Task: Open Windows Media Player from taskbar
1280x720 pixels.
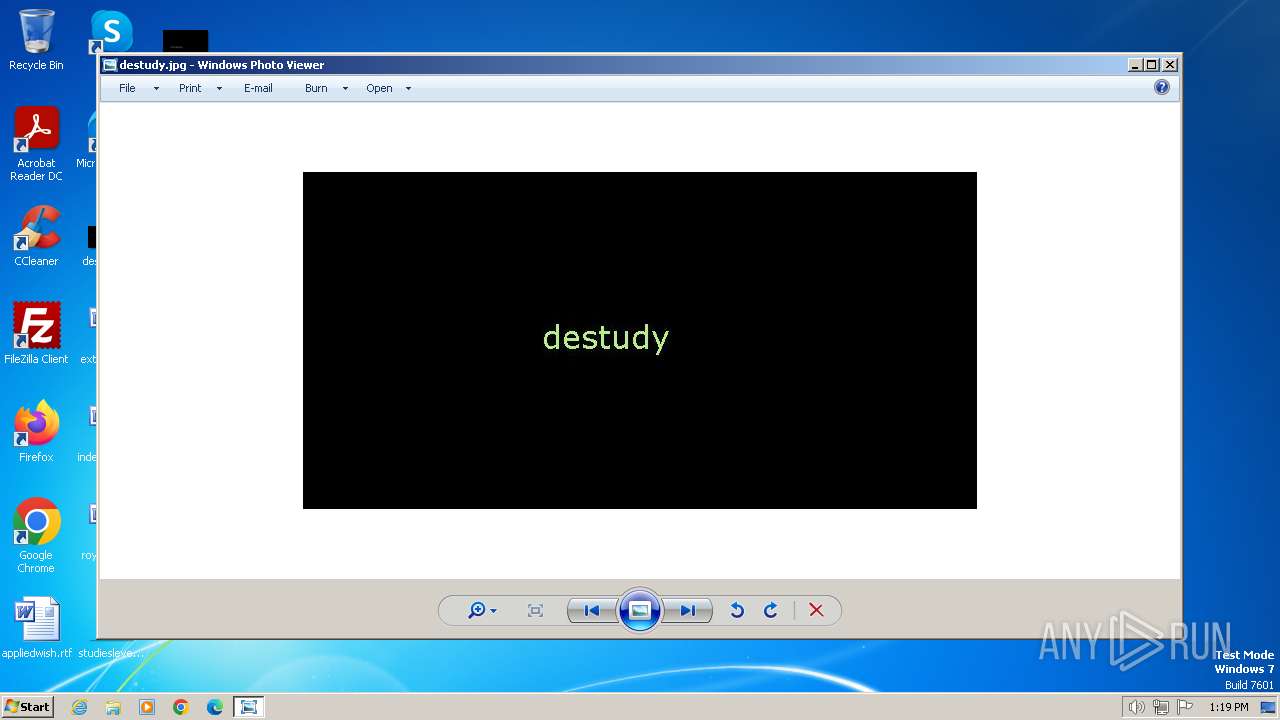Action: (x=147, y=707)
